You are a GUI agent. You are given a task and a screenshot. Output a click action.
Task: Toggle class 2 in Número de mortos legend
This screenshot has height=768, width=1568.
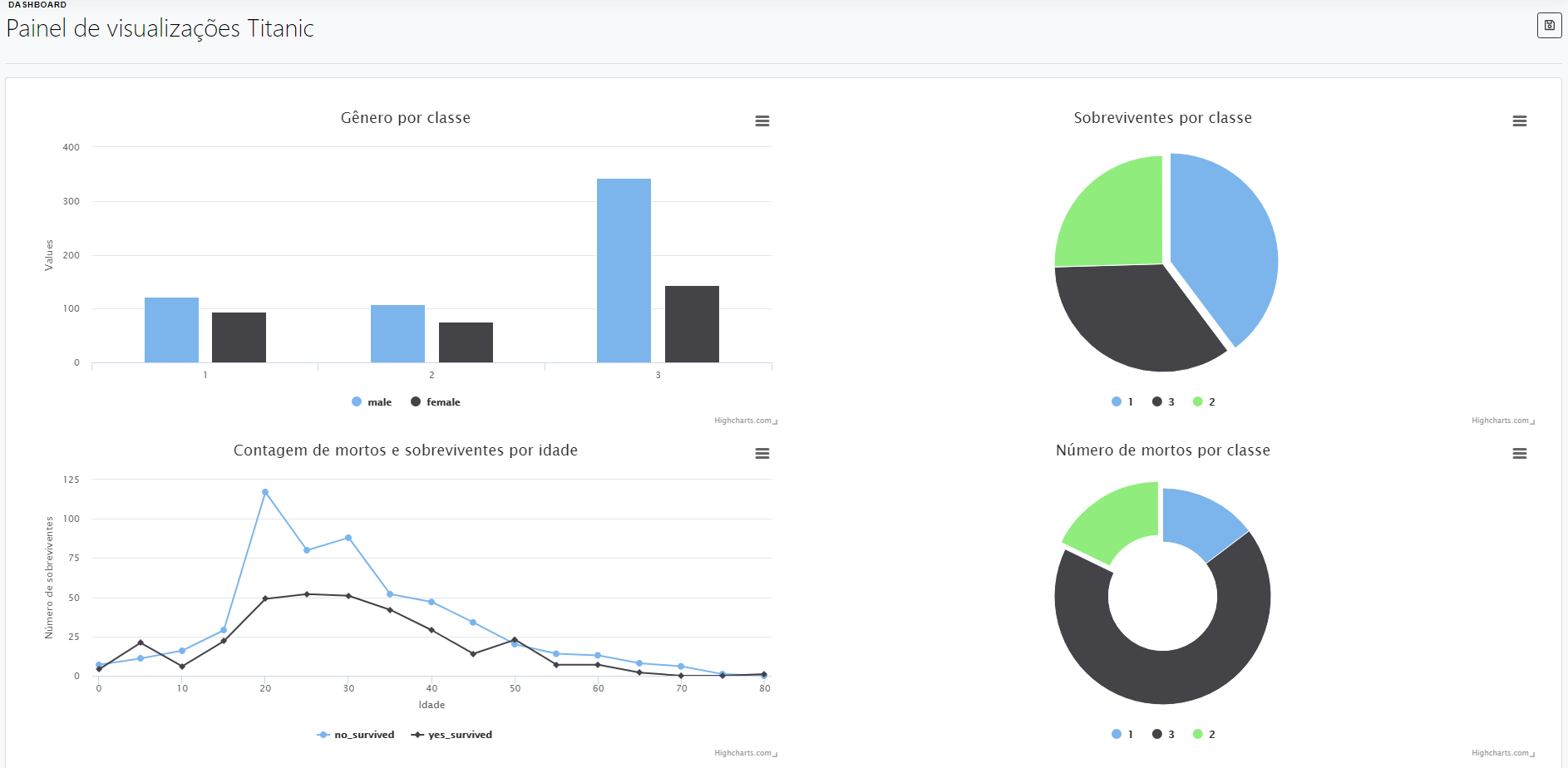(1204, 735)
